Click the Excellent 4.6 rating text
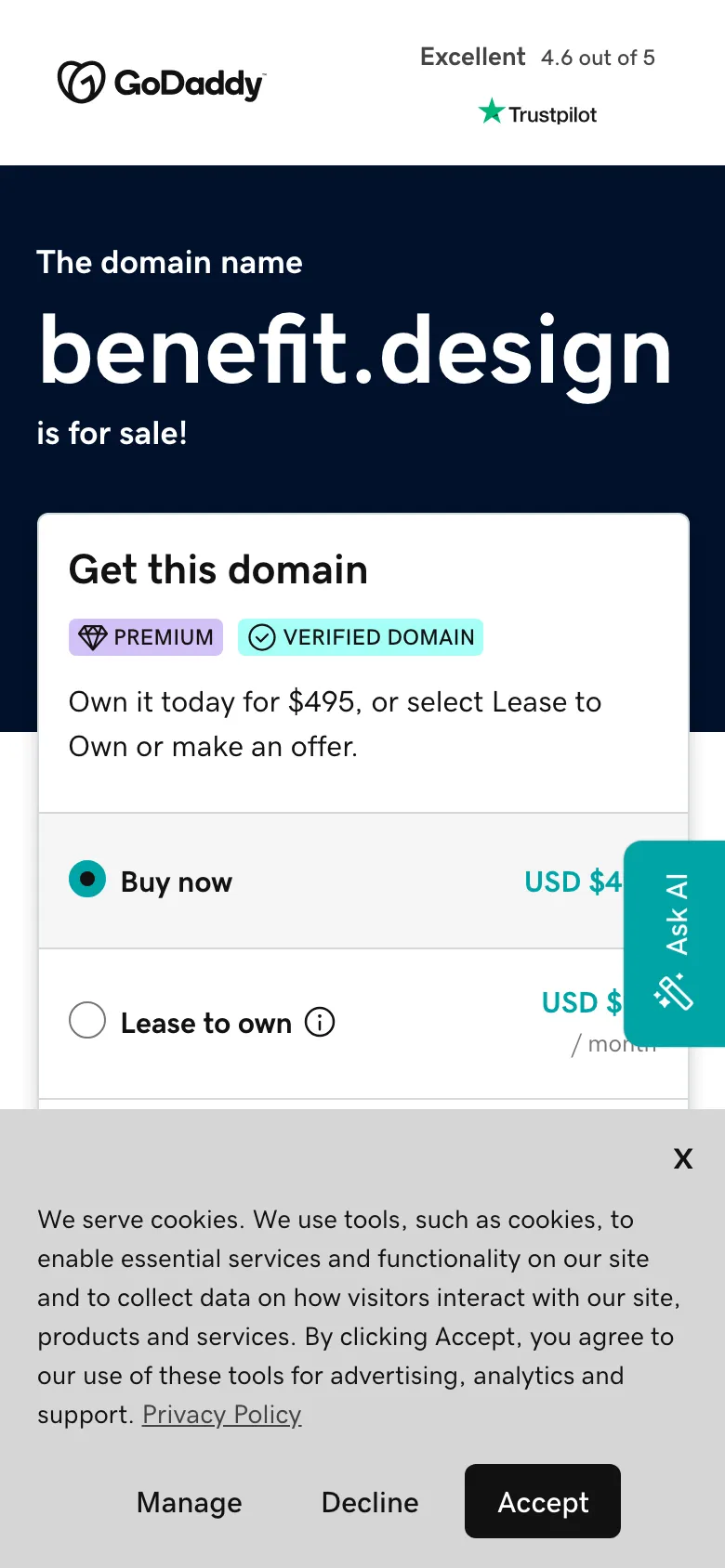Screen dimensions: 725x1568 pyautogui.click(x=537, y=58)
